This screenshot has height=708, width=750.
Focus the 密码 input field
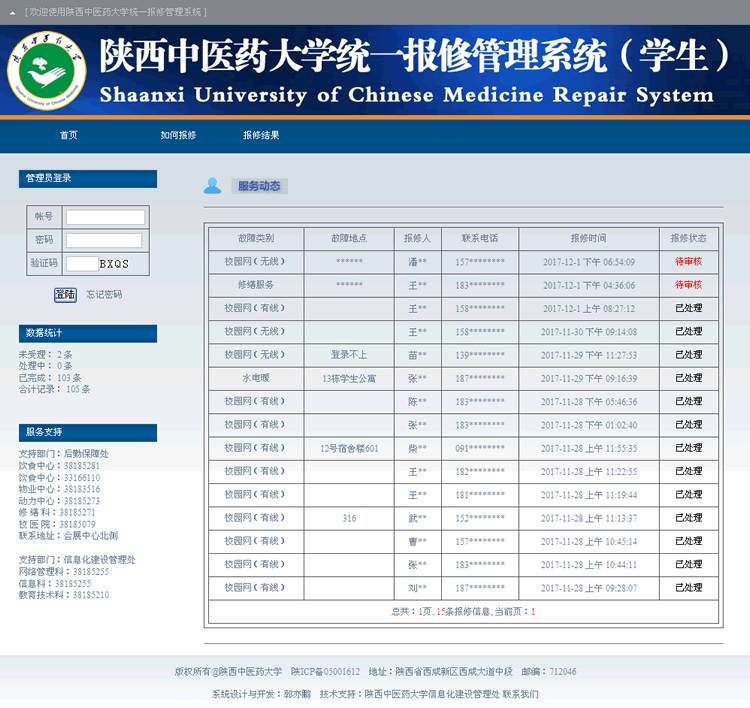104,240
